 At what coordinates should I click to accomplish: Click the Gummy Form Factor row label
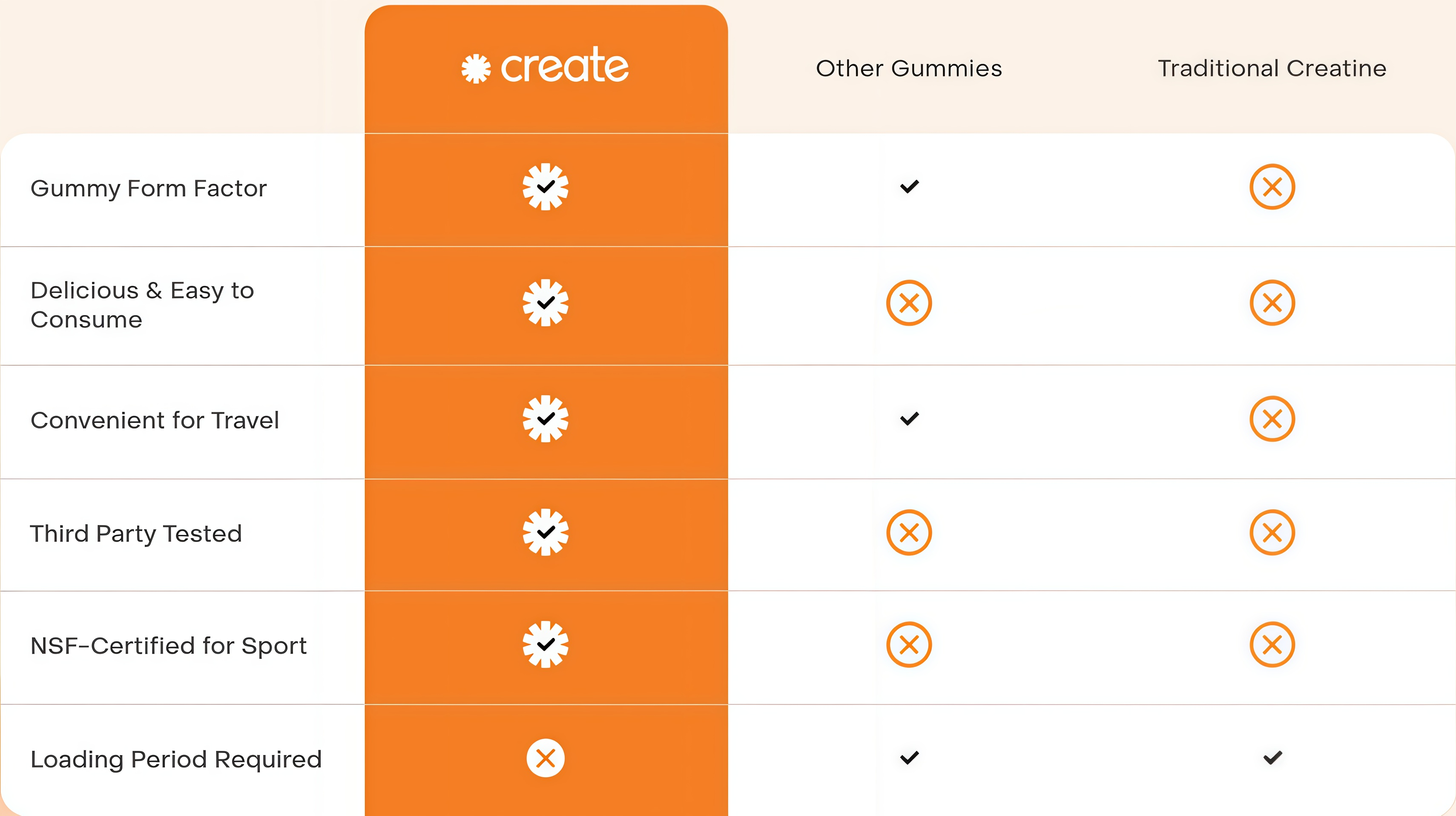tap(149, 189)
